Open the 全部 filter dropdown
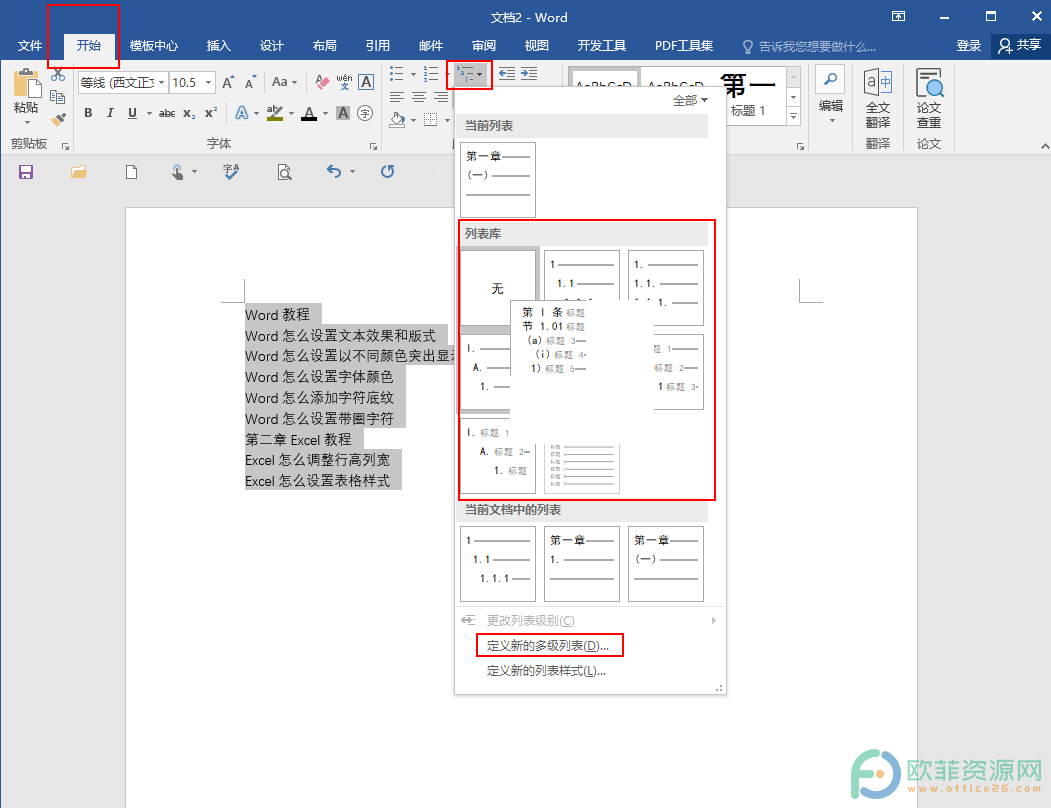Screen dimensions: 1051x808 click(x=690, y=101)
